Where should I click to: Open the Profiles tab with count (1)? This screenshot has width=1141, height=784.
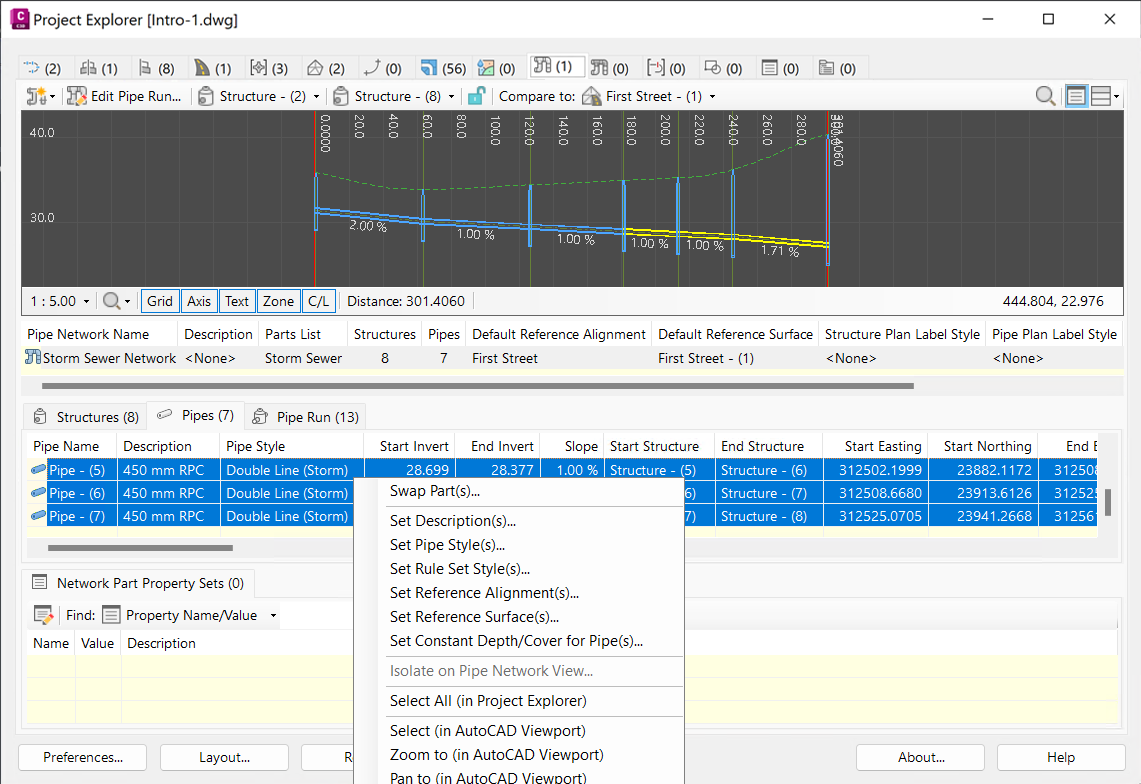pos(99,68)
